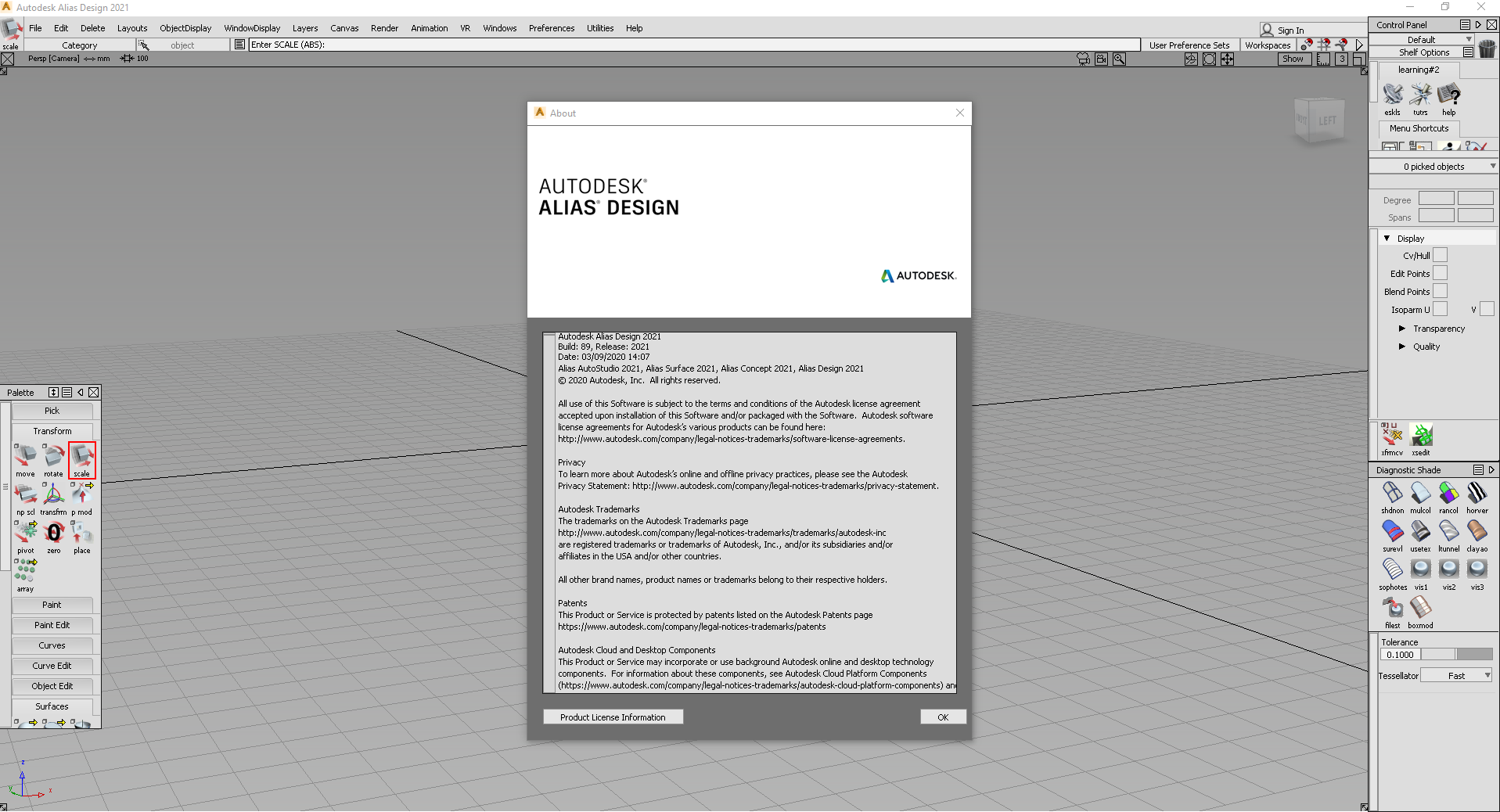The image size is (1500, 812).
Task: Expand the Transparency section
Action: point(1402,329)
